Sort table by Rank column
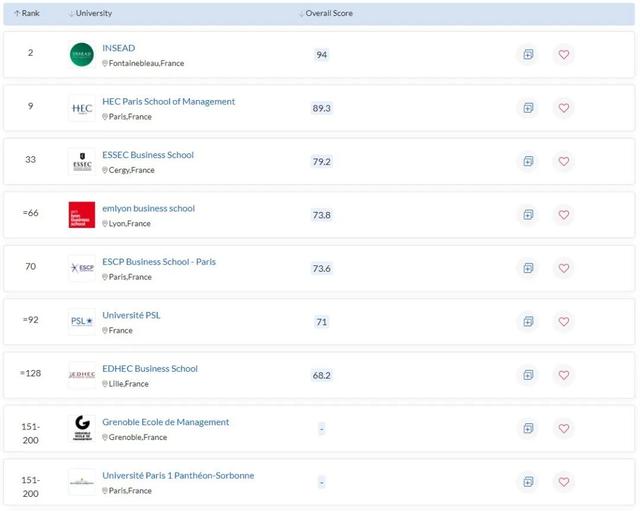Screen dimensions: 640x511 27,13
